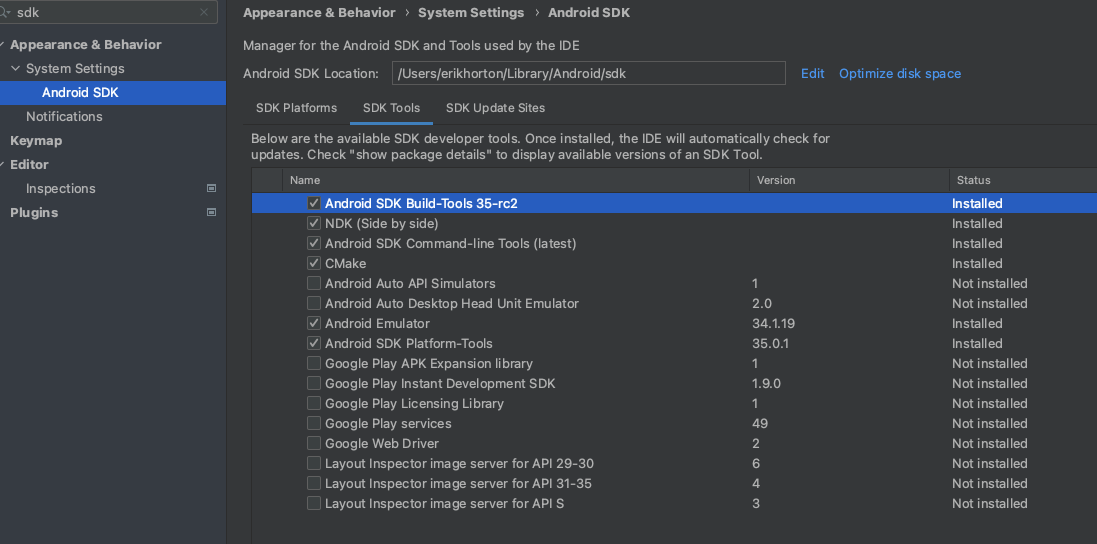1097x544 pixels.
Task: Clear the sdk search field with X icon
Action: [x=204, y=12]
